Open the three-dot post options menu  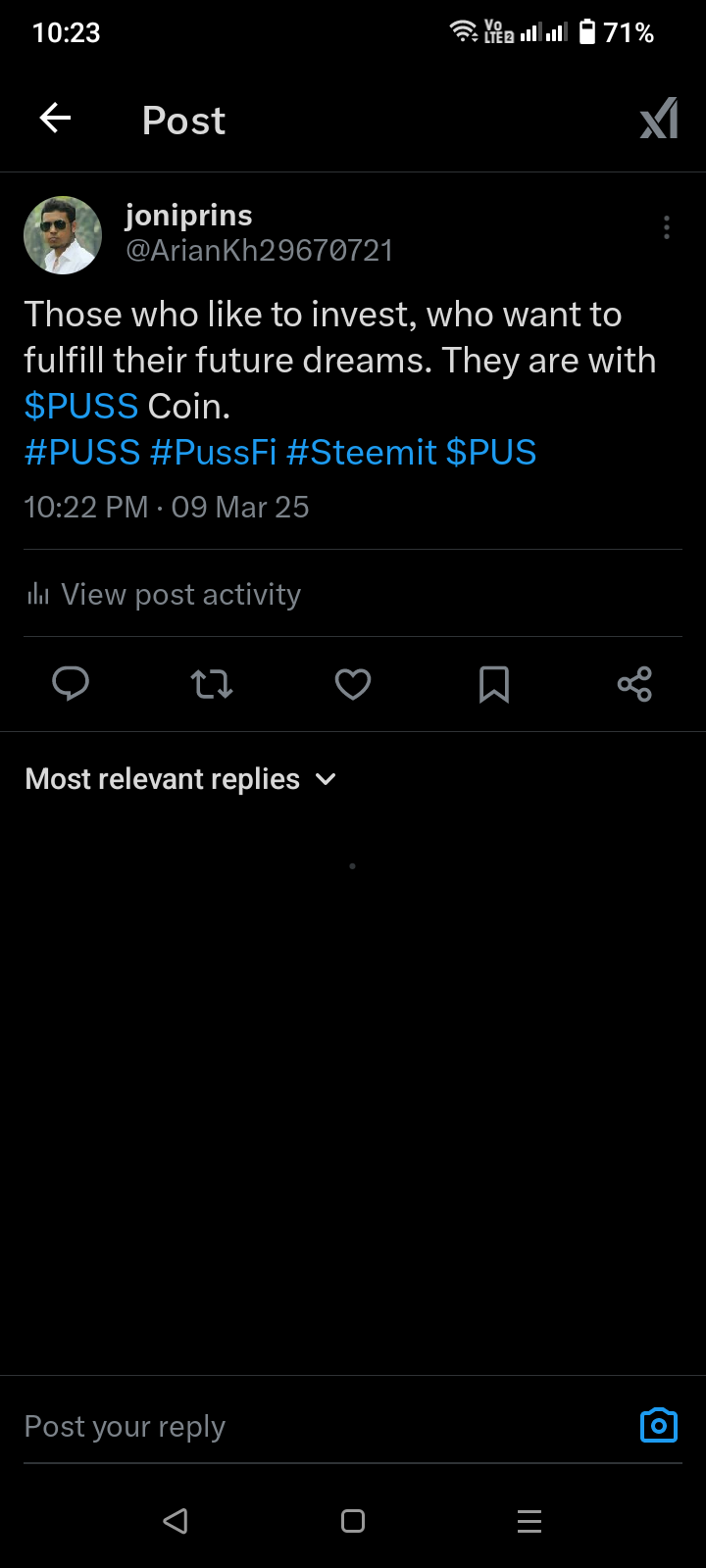click(667, 227)
